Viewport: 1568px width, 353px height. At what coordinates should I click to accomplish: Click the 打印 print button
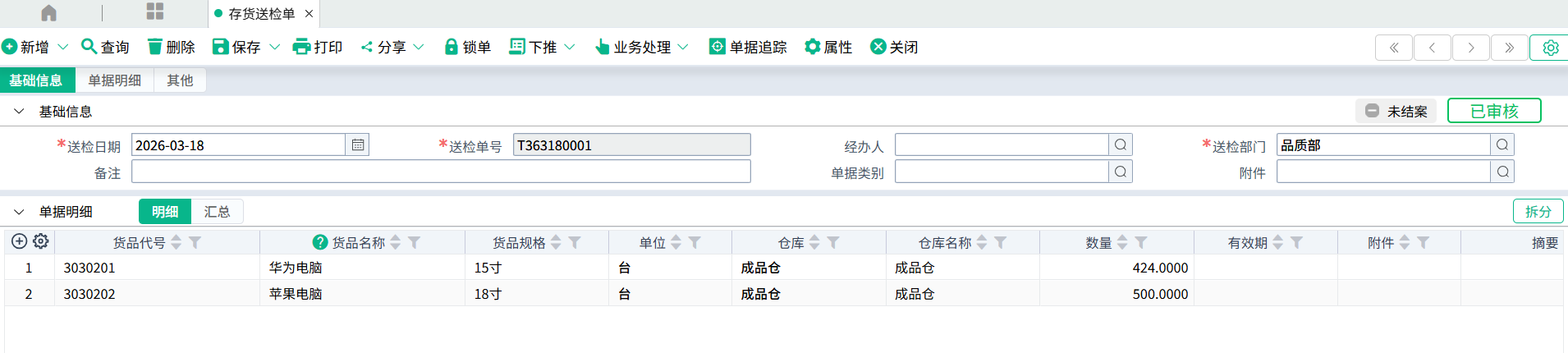318,47
